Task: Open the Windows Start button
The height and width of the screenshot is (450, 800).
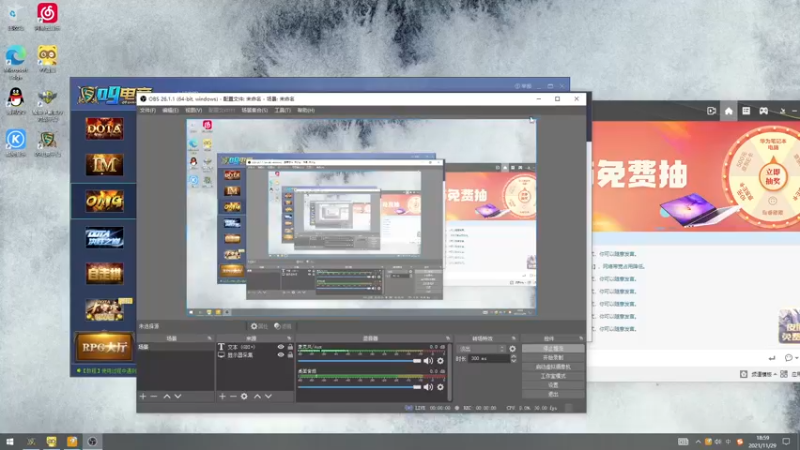Action: 10,442
